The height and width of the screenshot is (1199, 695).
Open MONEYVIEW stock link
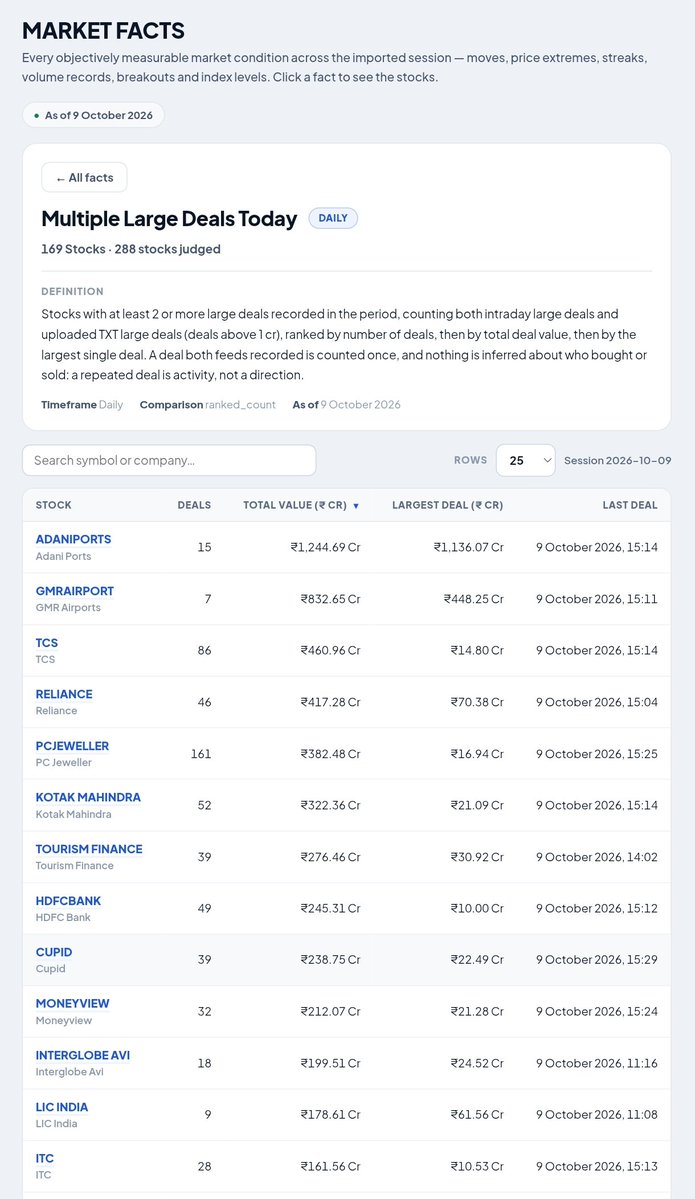73,1003
